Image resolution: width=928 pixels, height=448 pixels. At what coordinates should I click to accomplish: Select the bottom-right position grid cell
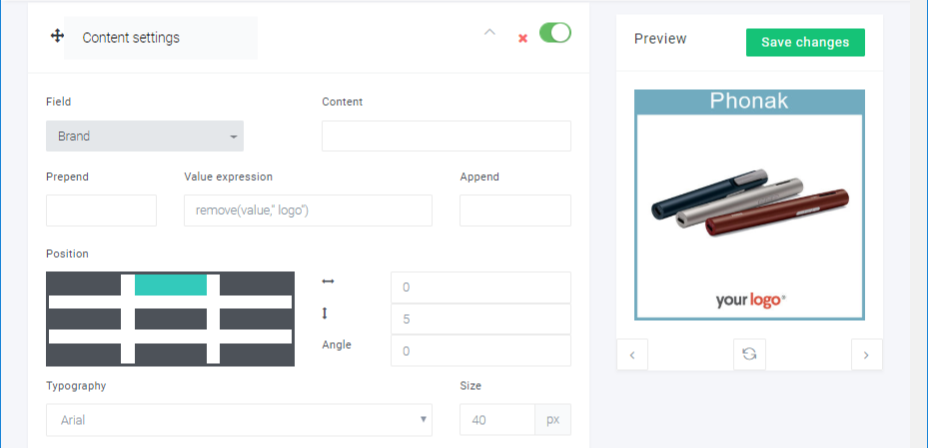(257, 354)
